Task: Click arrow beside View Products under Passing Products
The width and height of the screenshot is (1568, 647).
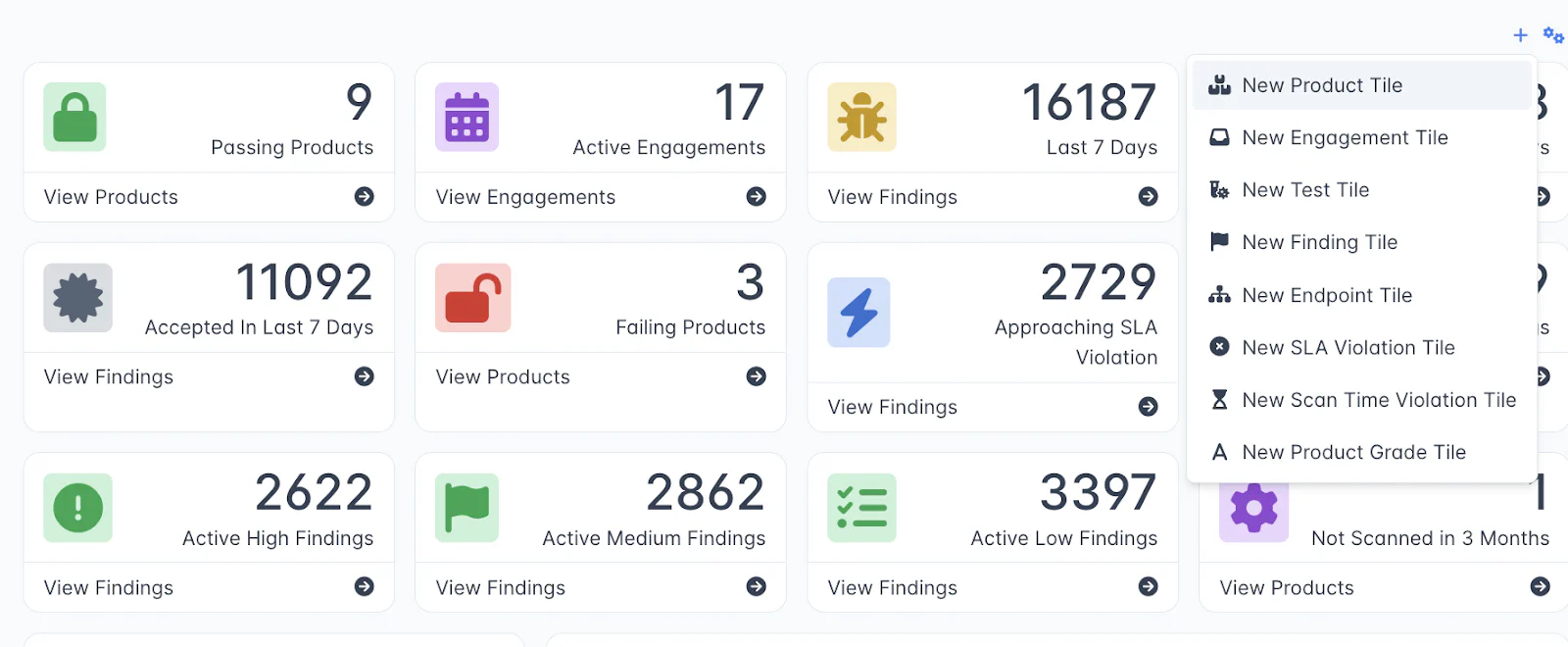Action: tap(365, 197)
